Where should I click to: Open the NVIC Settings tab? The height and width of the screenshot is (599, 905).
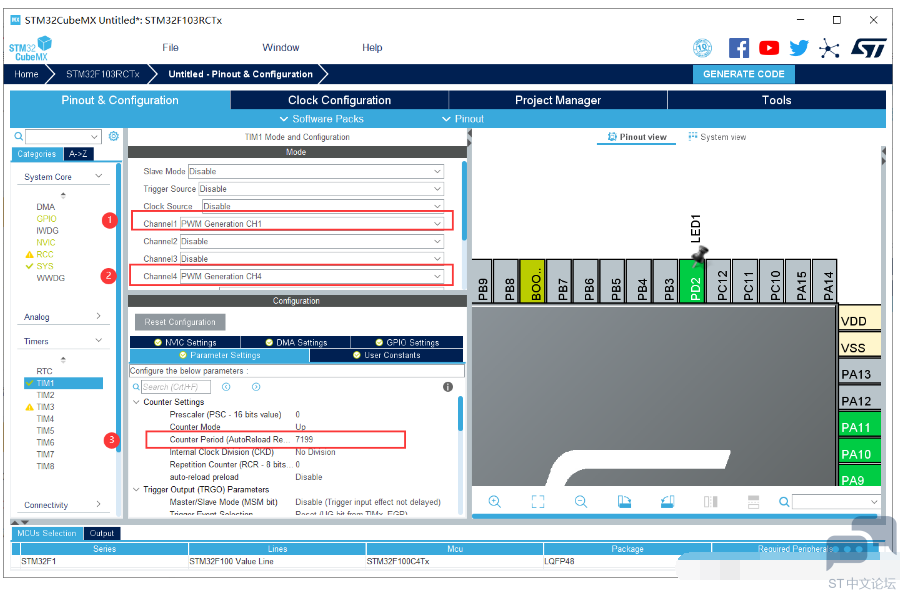point(185,342)
